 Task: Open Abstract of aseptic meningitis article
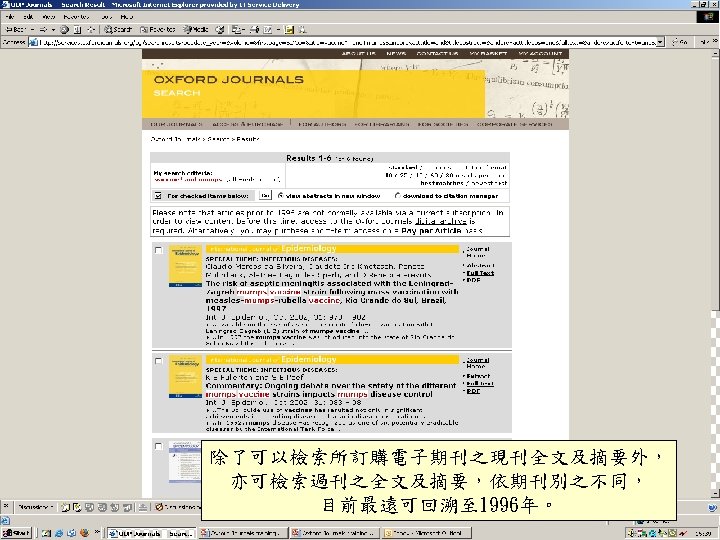click(480, 266)
